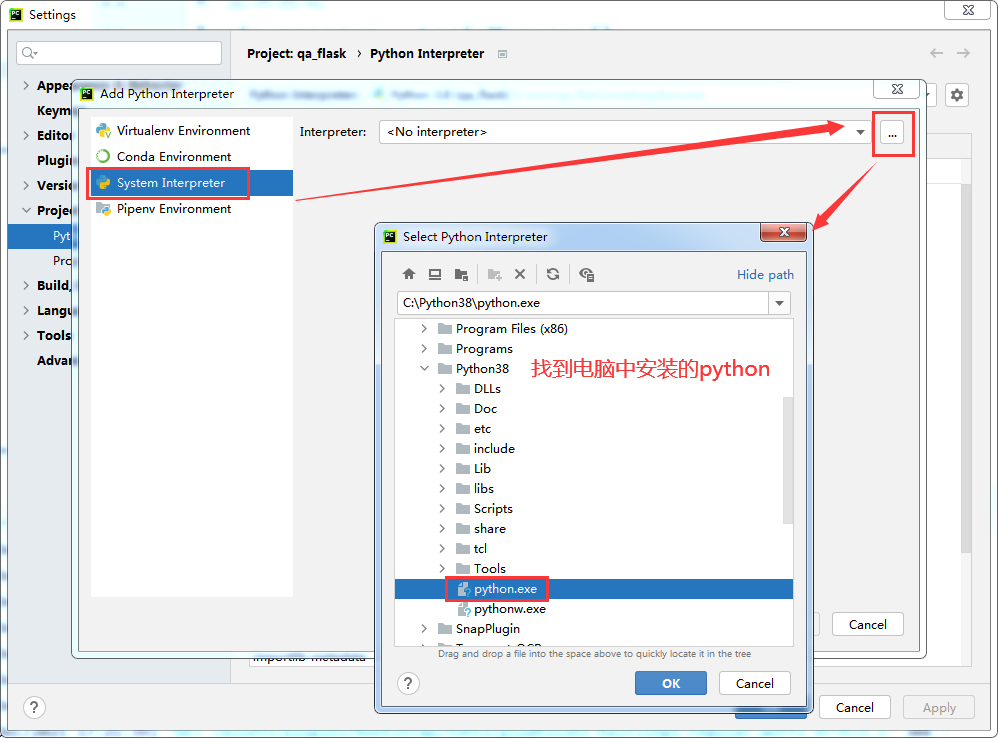Select System Interpreter option

[x=192, y=183]
